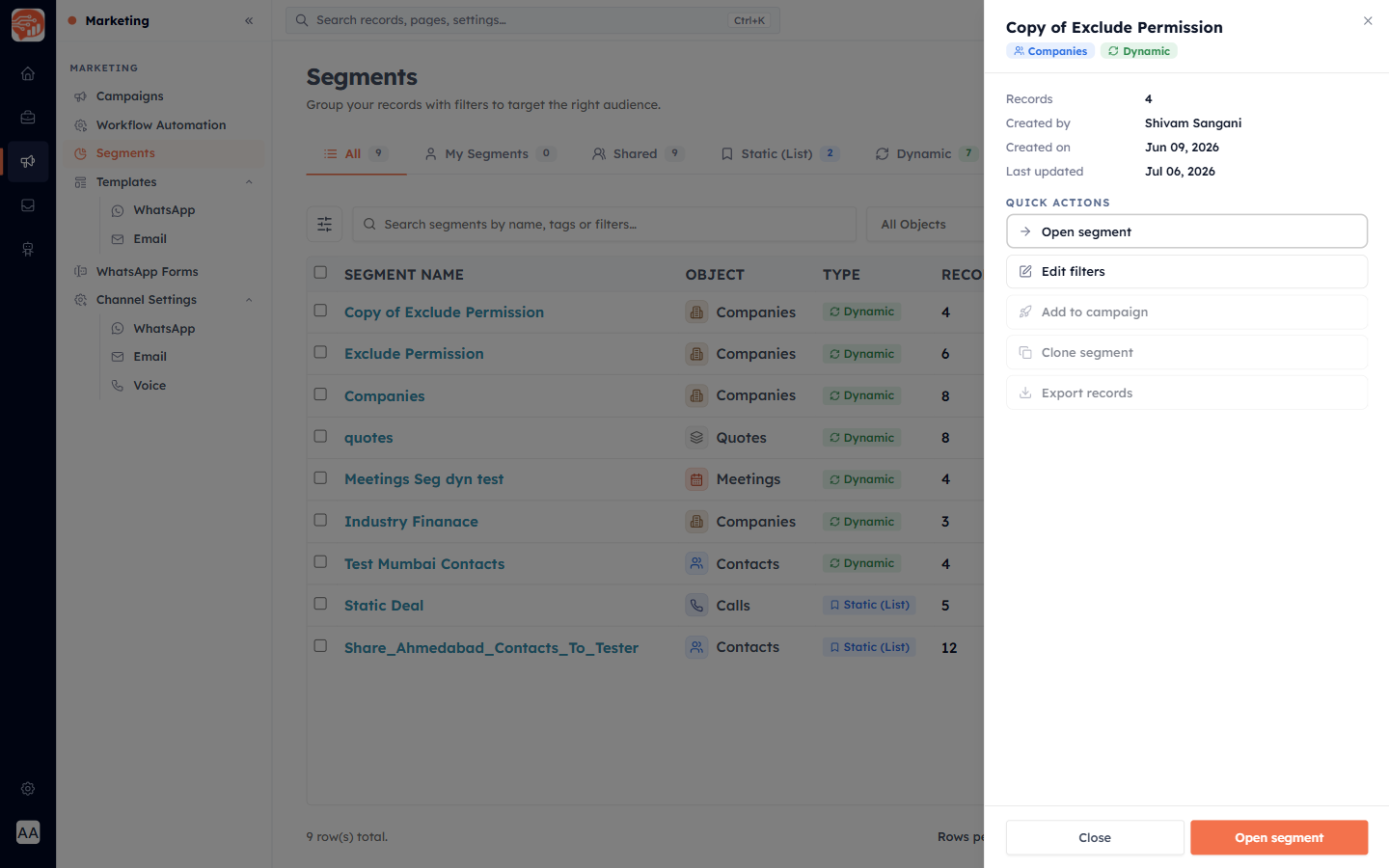Collapse the sidebar with double-chevron icon
1389x868 pixels.
click(x=249, y=20)
